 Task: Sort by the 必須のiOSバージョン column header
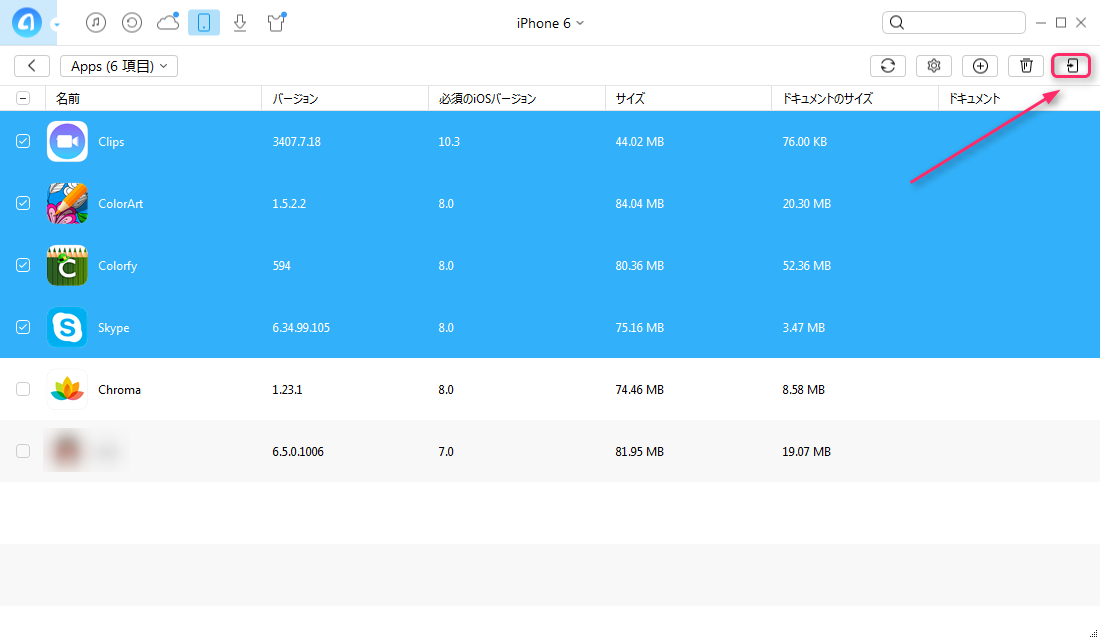[x=488, y=98]
